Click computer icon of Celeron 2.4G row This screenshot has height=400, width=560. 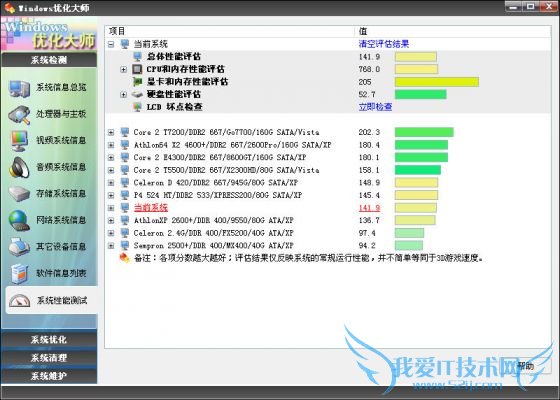coord(125,233)
